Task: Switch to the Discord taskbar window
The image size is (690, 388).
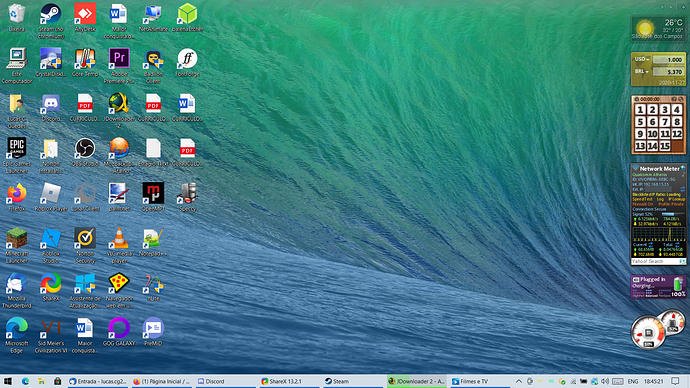Action: 224,381
